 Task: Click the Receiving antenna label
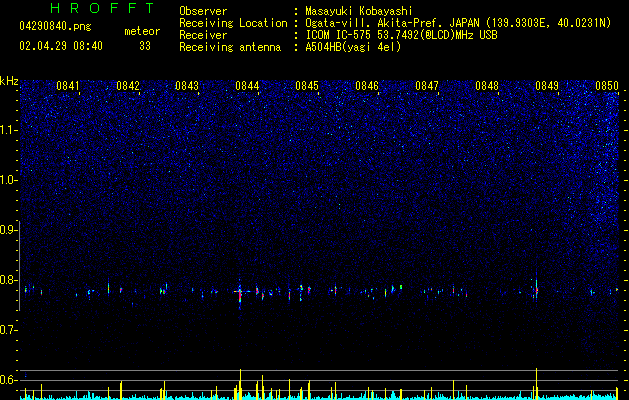coord(230,47)
